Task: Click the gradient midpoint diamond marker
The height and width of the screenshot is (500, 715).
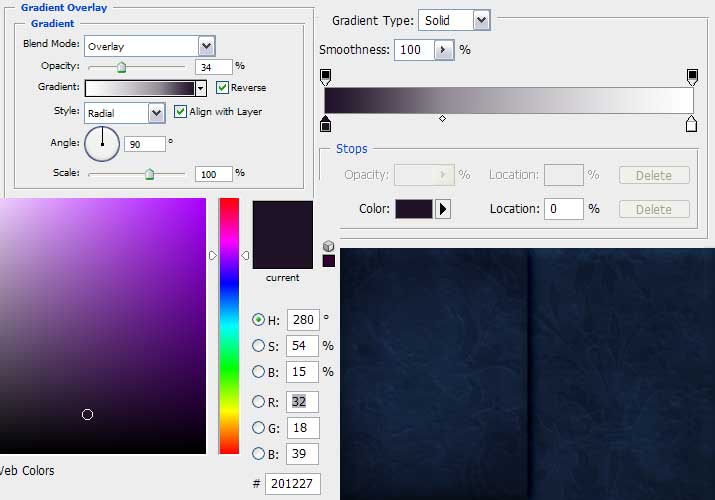Action: tap(442, 119)
